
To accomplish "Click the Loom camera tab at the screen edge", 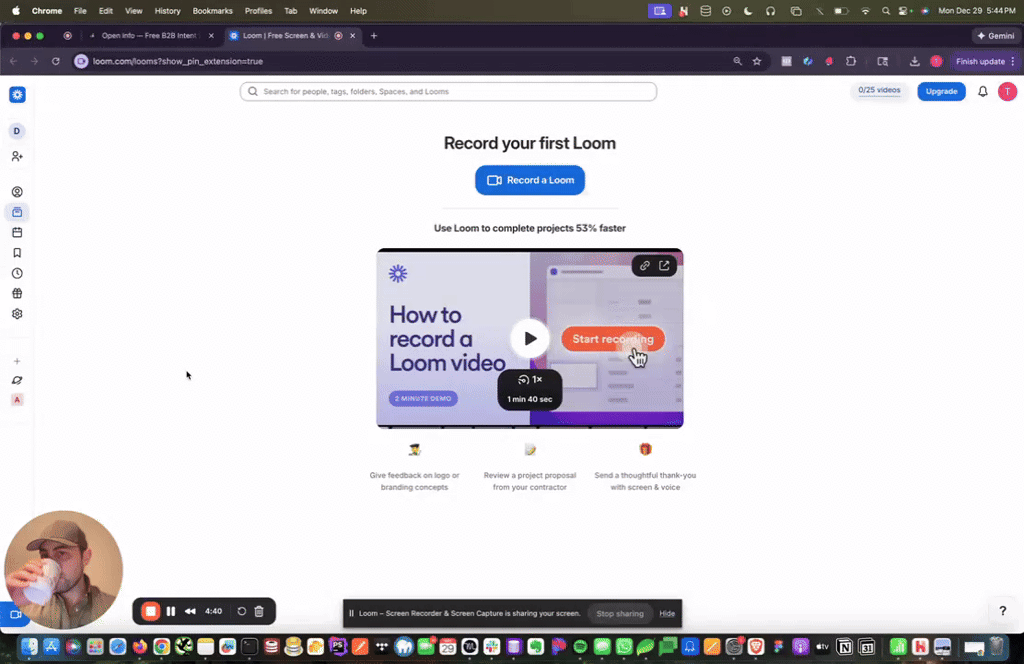I will [14, 614].
